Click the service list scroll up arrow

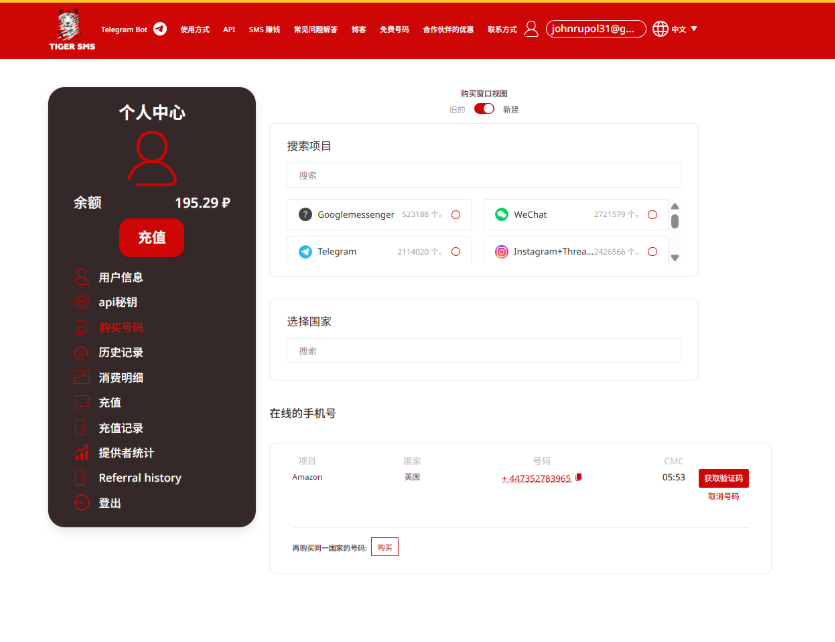point(675,207)
